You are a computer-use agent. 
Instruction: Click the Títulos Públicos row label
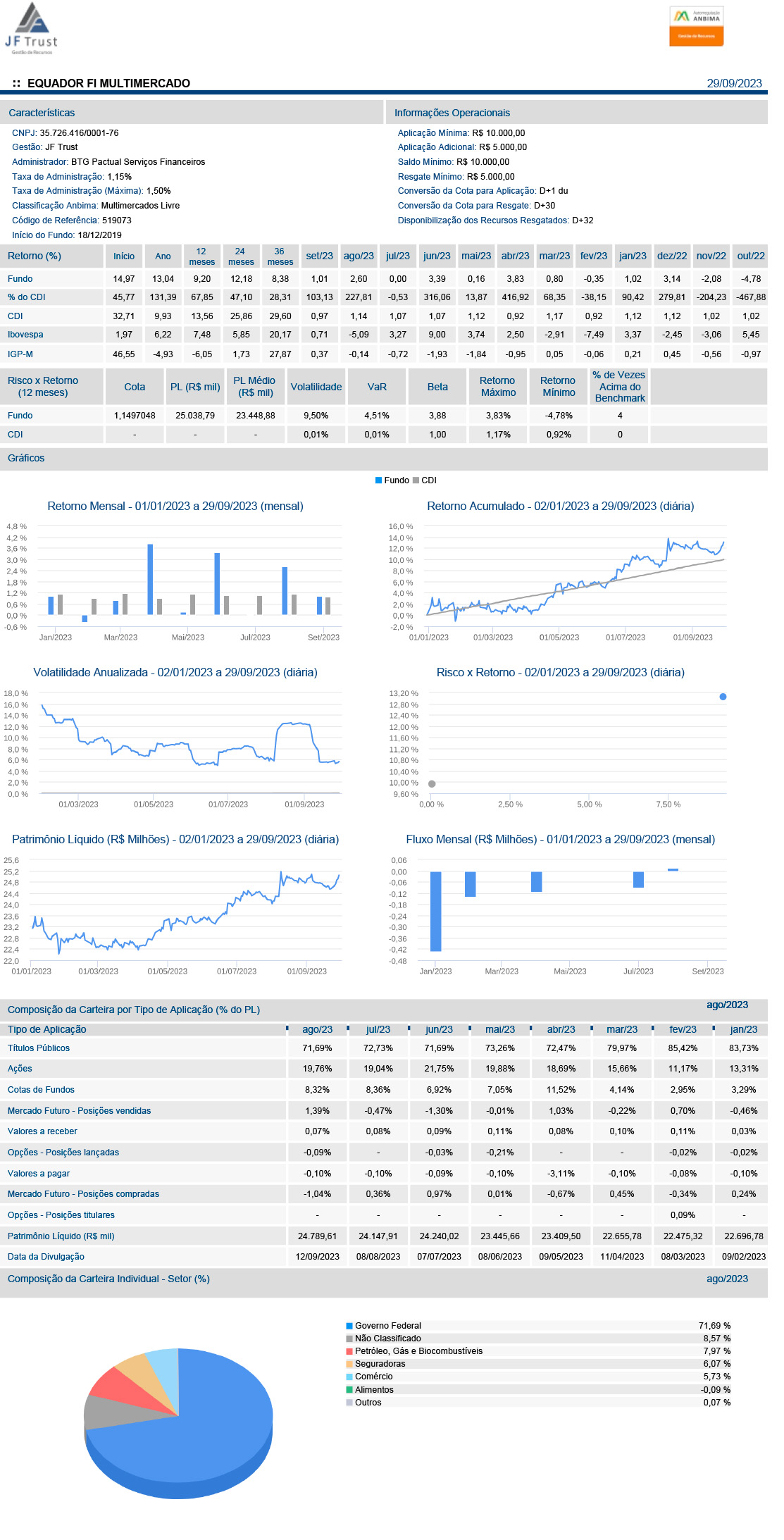click(39, 1048)
